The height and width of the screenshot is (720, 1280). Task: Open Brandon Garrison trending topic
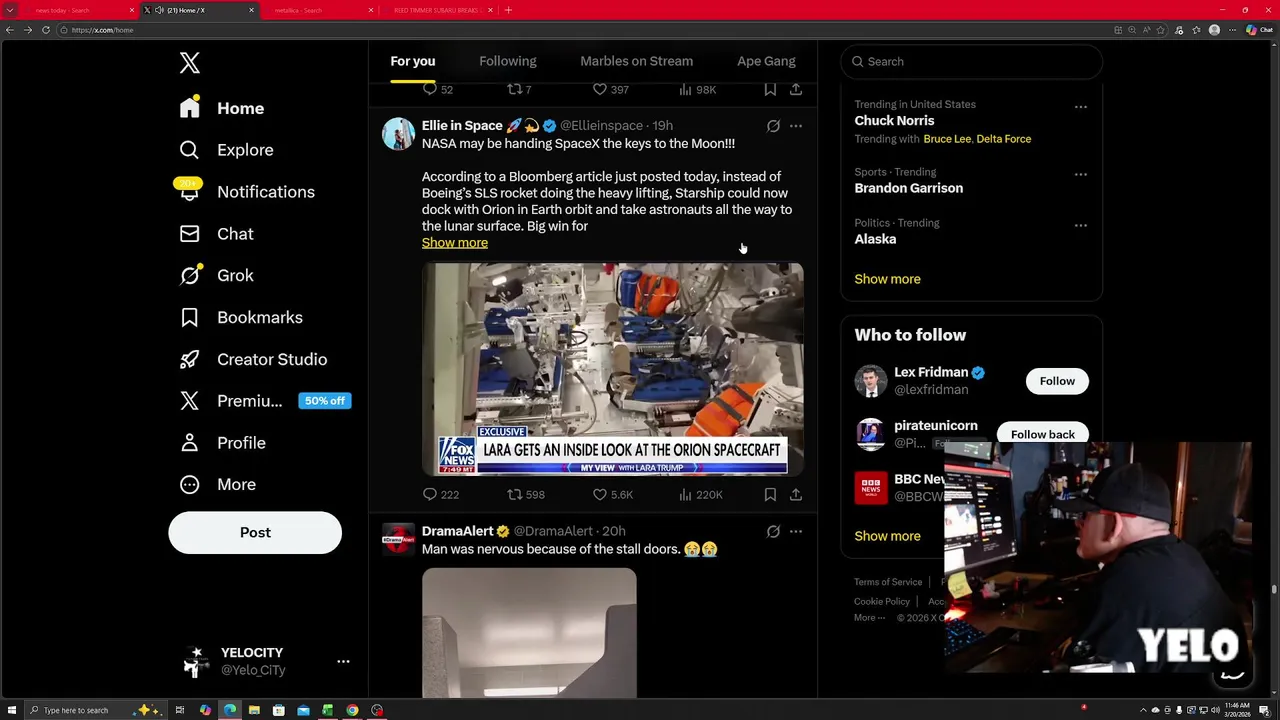click(x=908, y=188)
